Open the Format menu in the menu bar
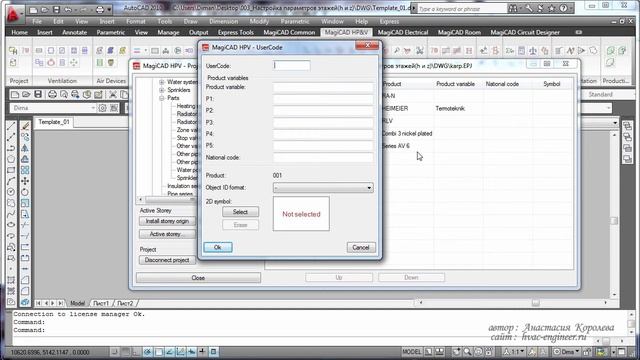640x360 pixels. point(136,22)
